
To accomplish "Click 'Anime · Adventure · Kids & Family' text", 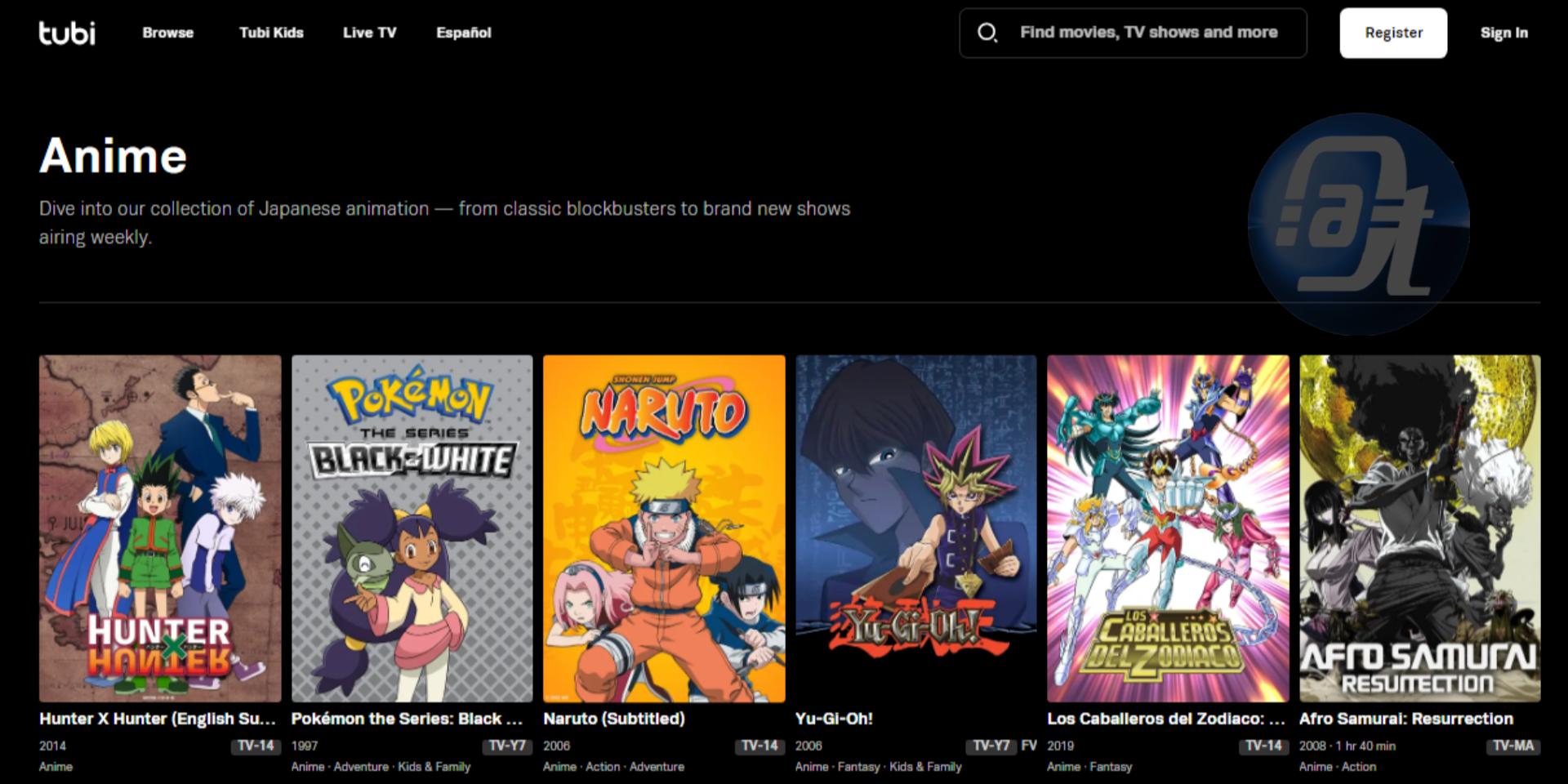I will (381, 767).
